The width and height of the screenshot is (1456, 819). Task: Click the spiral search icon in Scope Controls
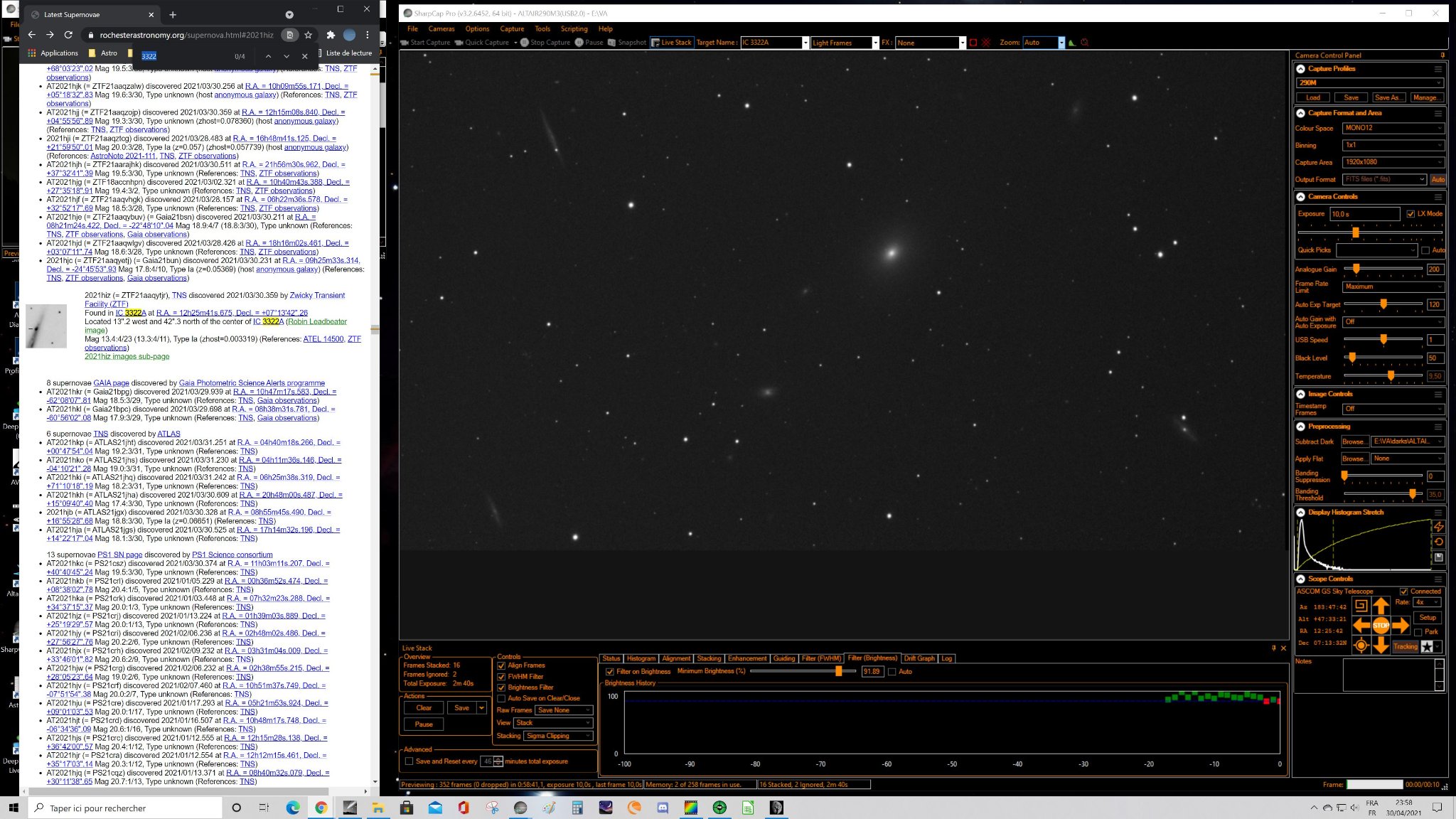click(x=1361, y=606)
